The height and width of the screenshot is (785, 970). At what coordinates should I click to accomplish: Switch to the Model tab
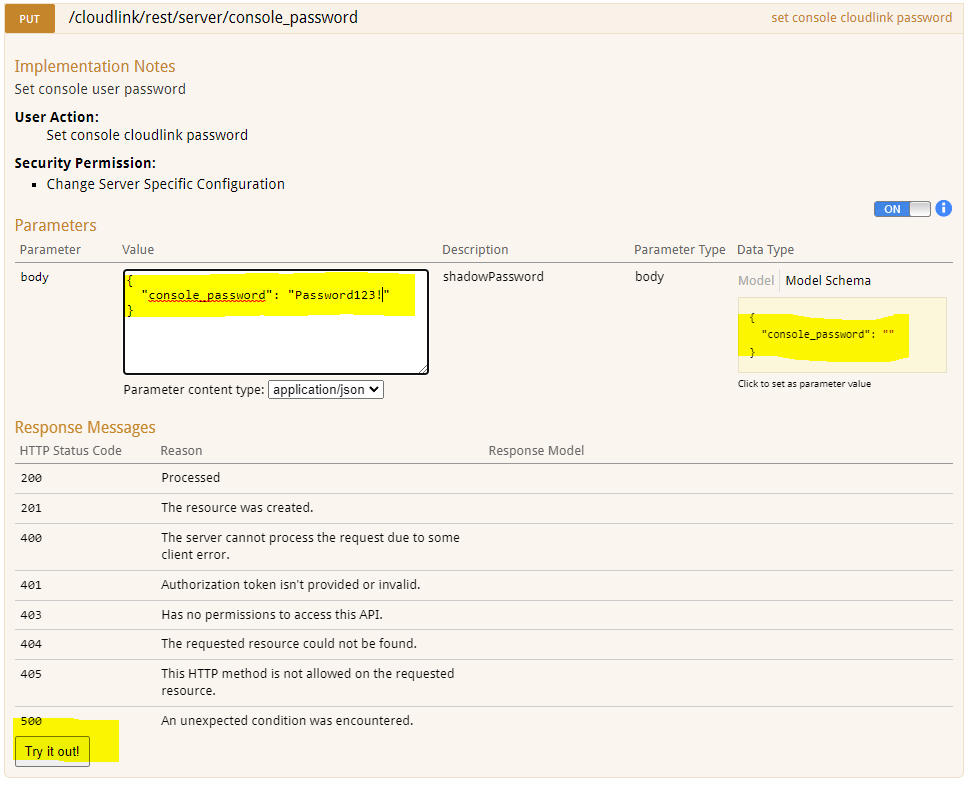coord(755,280)
